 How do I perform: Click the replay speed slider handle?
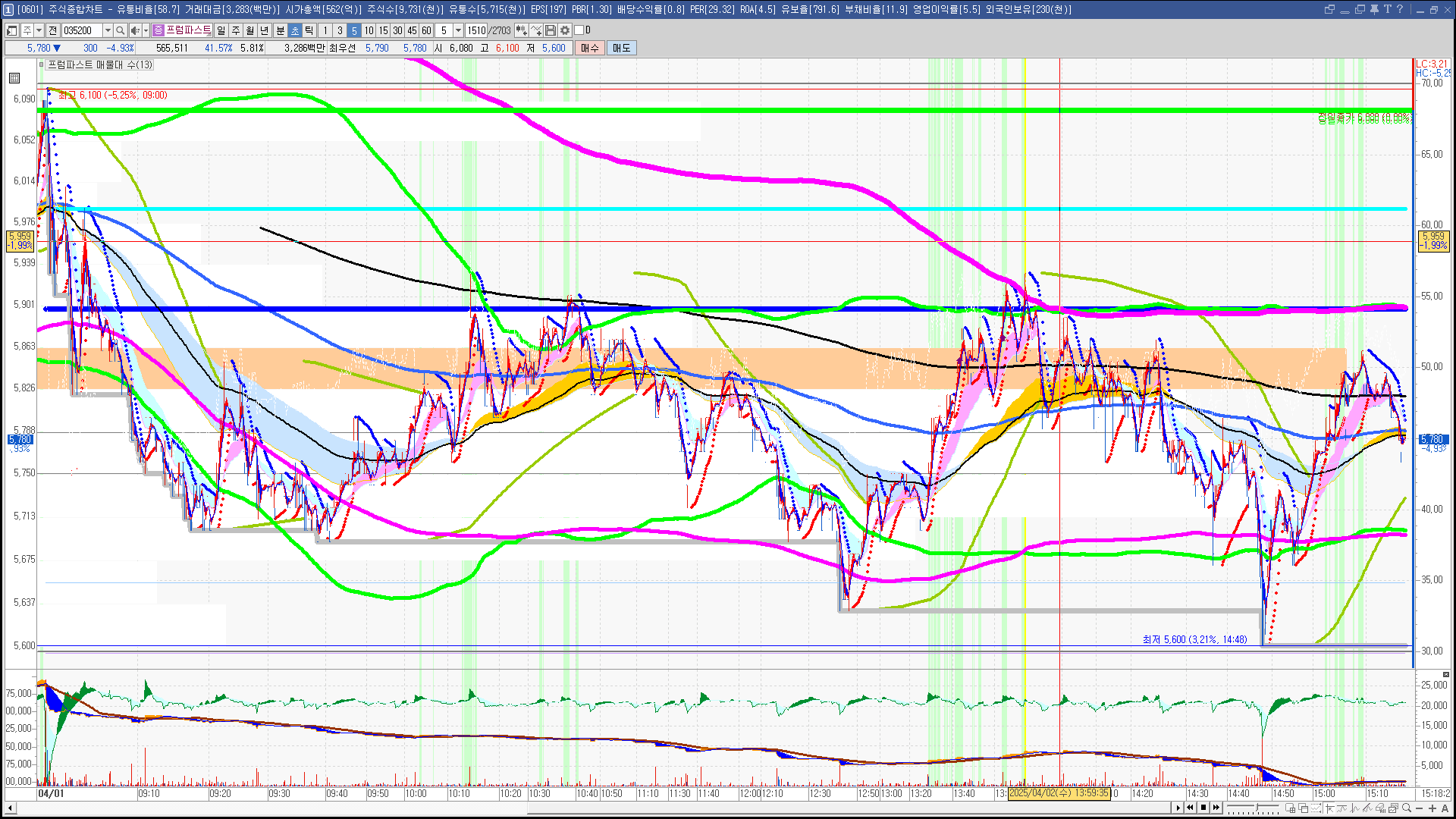click(x=1257, y=807)
